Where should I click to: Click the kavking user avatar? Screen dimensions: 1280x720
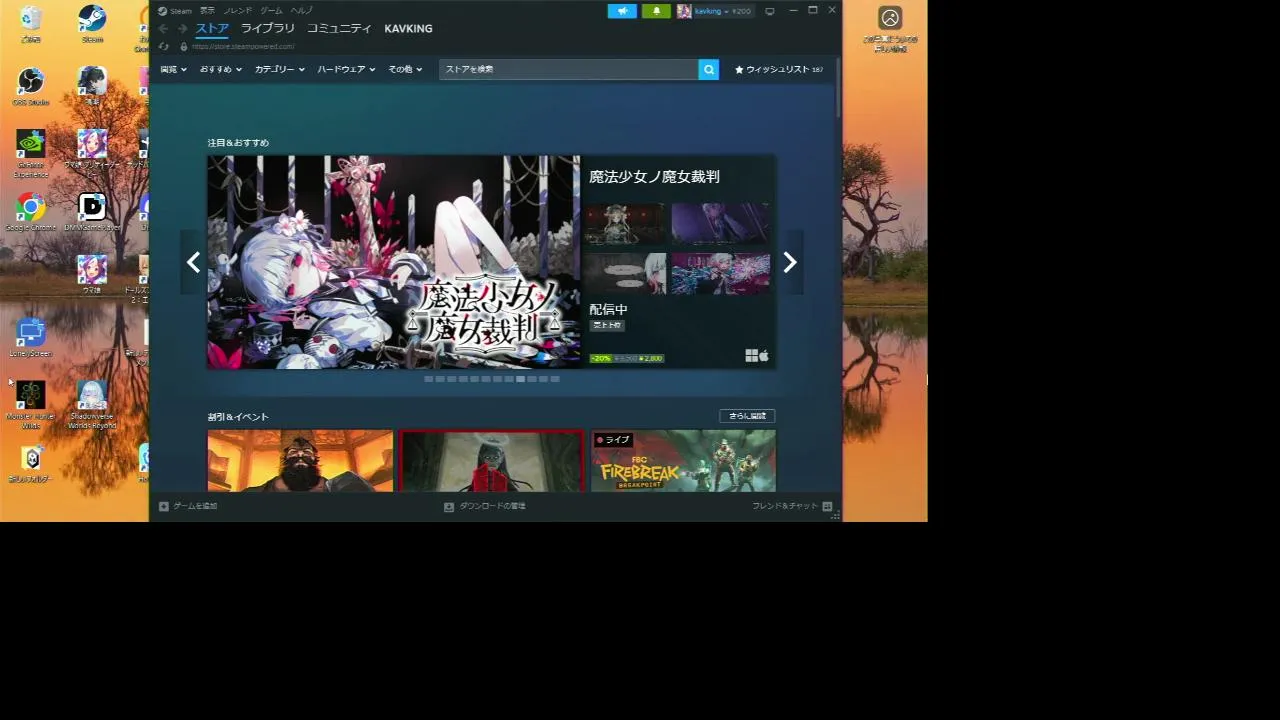pyautogui.click(x=684, y=11)
